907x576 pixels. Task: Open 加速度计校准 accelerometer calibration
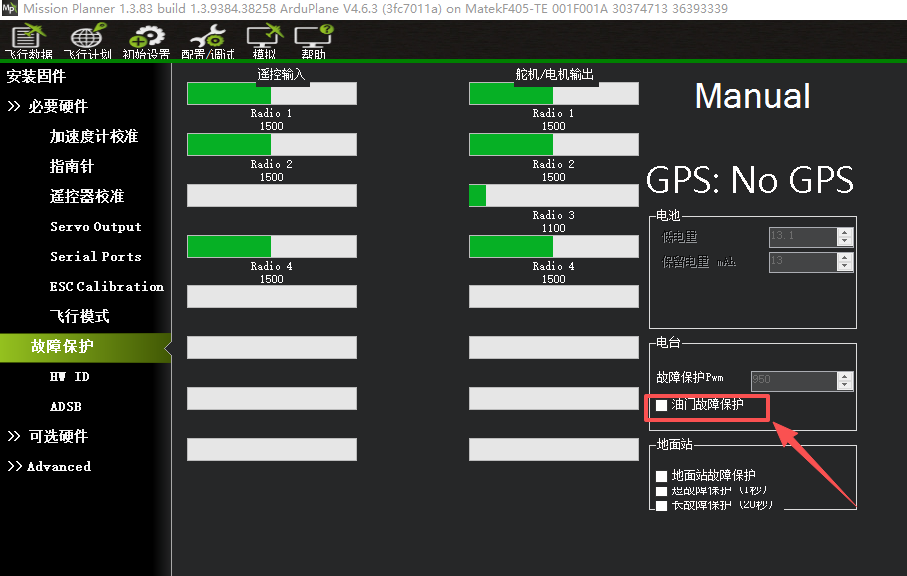(94, 136)
